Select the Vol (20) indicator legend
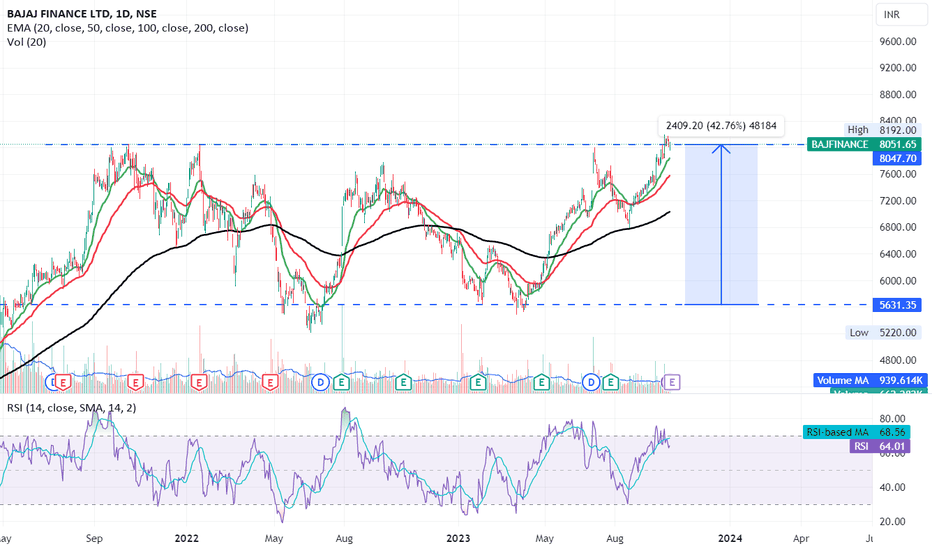 click(x=26, y=42)
